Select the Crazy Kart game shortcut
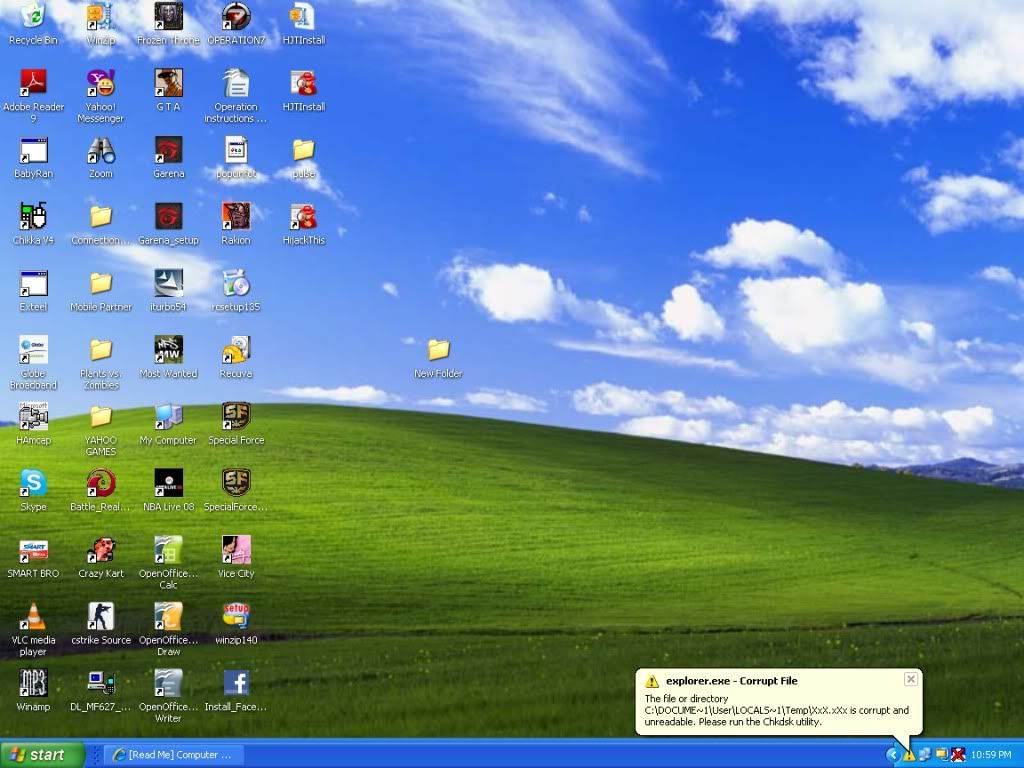The width and height of the screenshot is (1024, 768). [101, 557]
